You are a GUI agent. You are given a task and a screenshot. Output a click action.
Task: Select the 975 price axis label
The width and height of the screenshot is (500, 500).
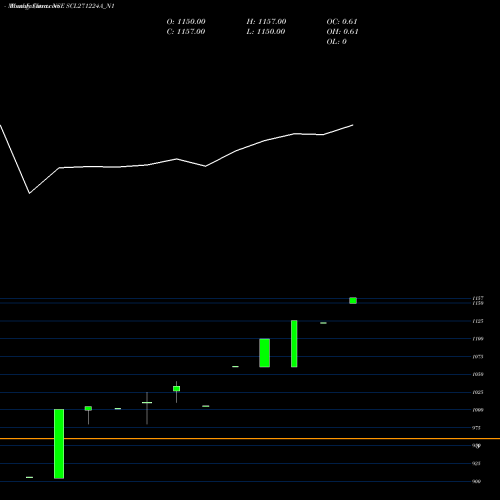476,428
